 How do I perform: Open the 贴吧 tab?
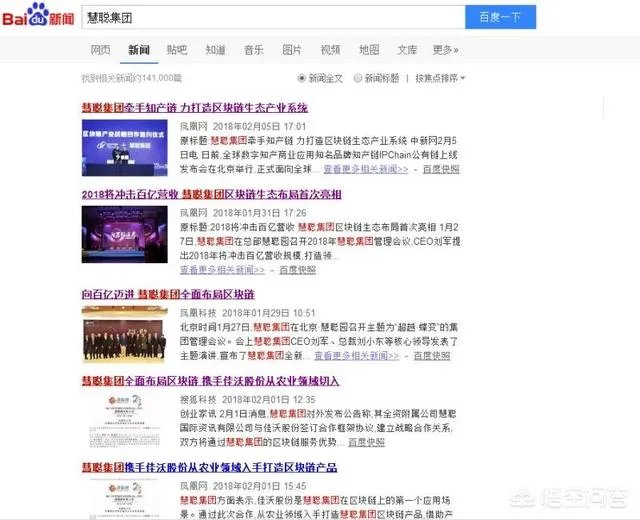coord(177,50)
